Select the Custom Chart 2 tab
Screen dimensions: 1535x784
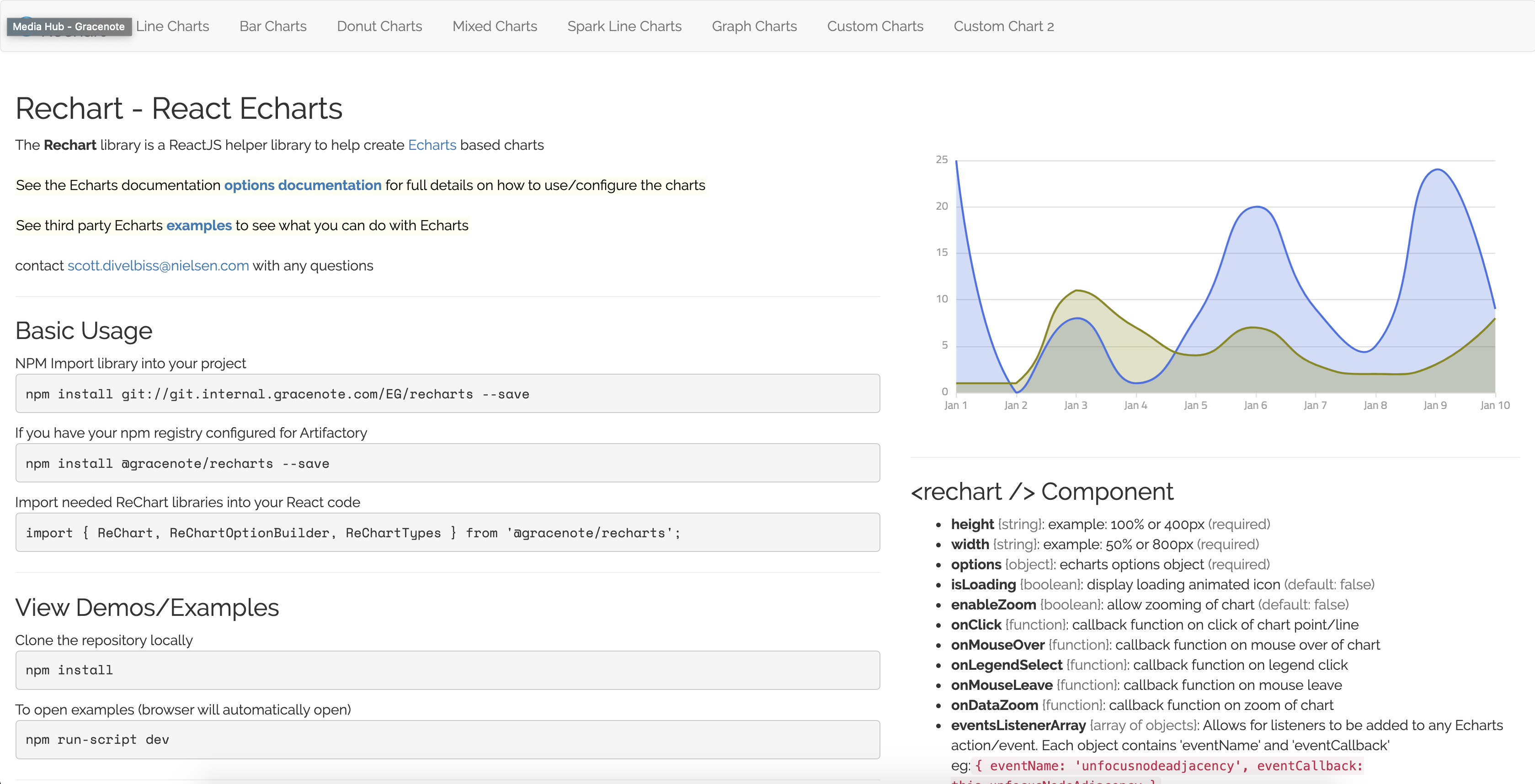click(1004, 26)
